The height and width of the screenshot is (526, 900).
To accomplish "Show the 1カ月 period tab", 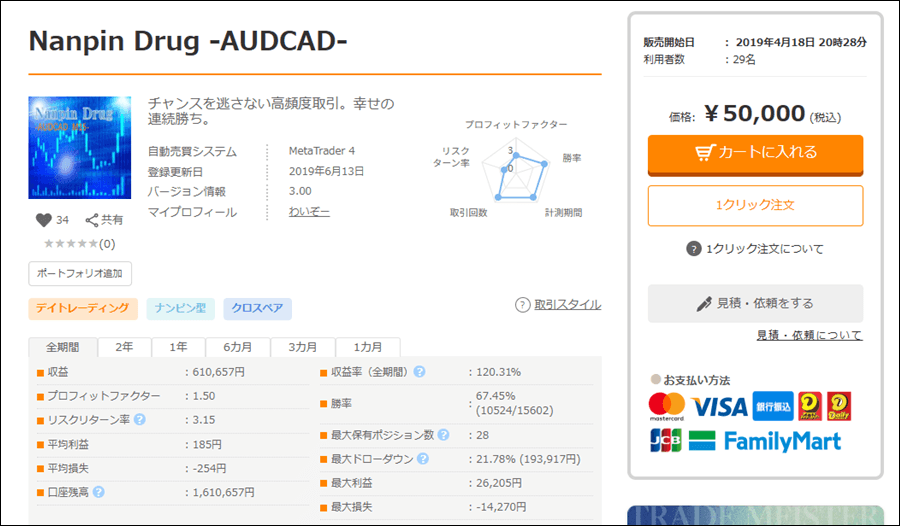I will coord(367,347).
